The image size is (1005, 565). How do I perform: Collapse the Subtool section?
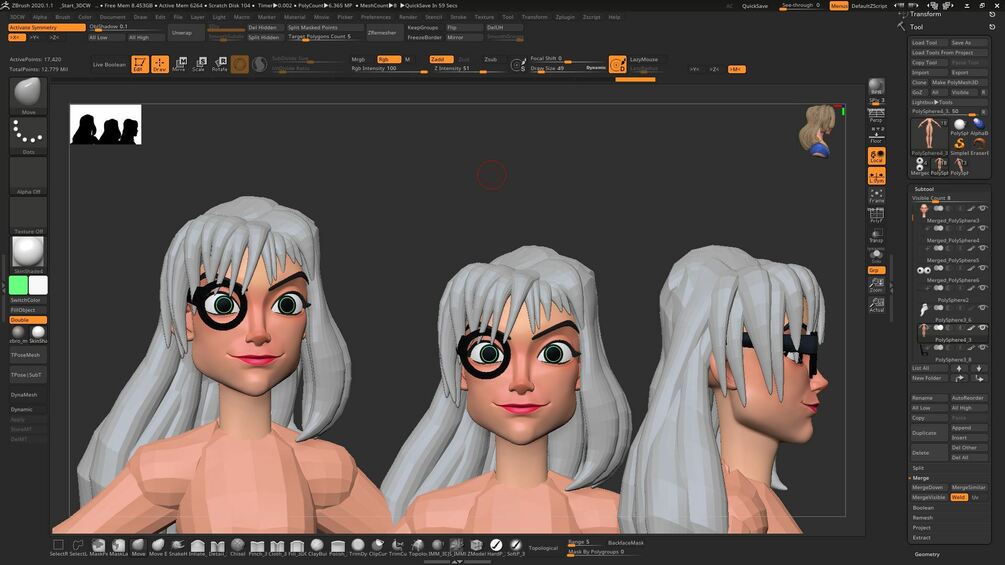(924, 189)
